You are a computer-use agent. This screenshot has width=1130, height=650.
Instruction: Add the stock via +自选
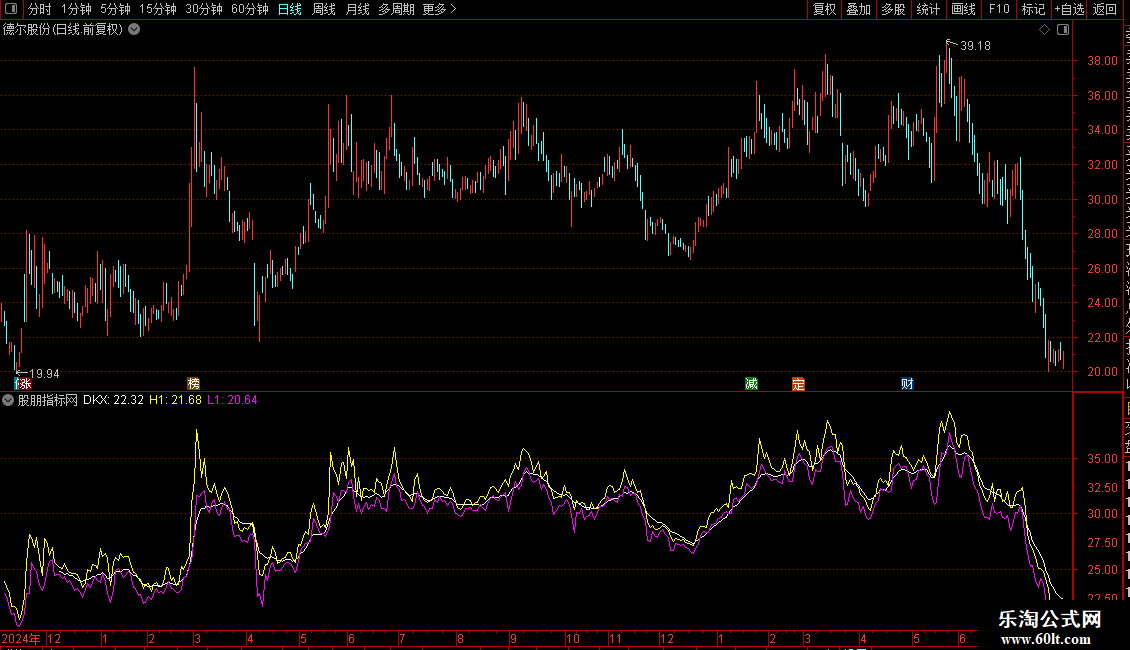(1069, 9)
